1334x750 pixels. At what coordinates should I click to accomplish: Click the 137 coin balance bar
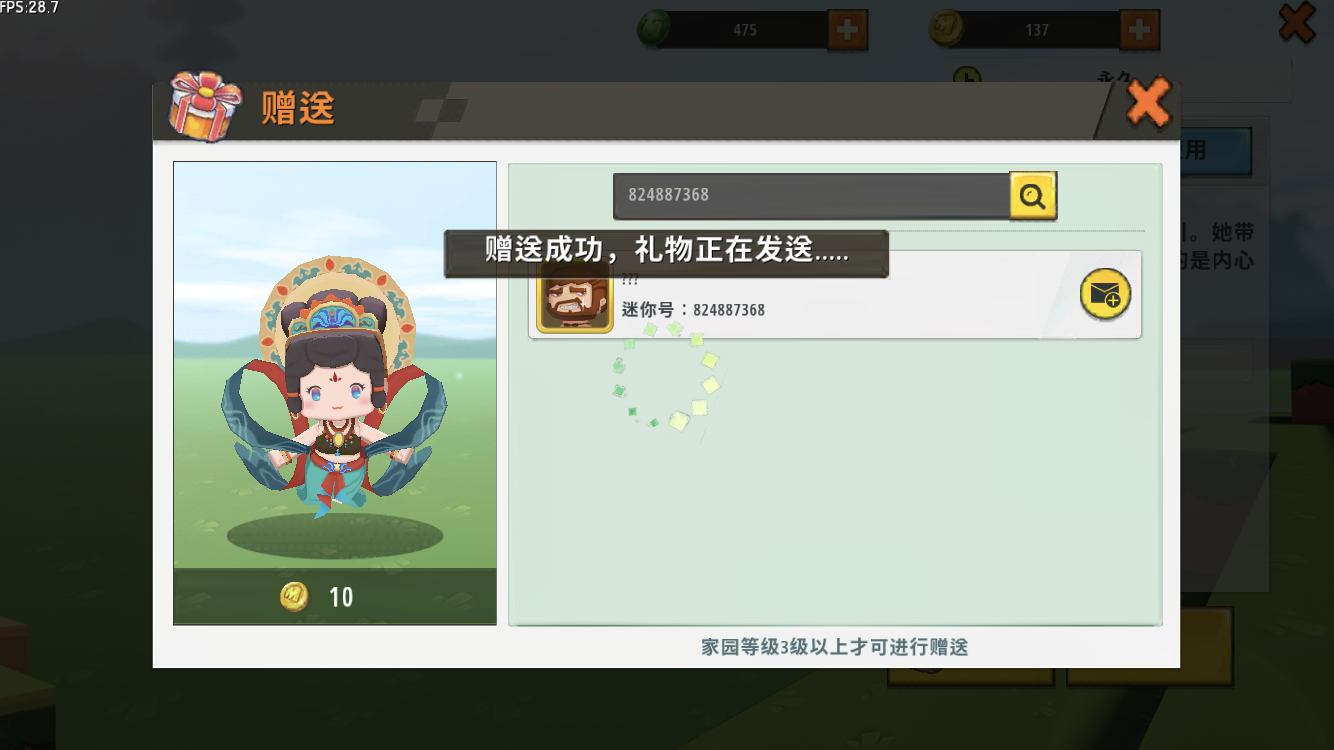(x=1037, y=30)
